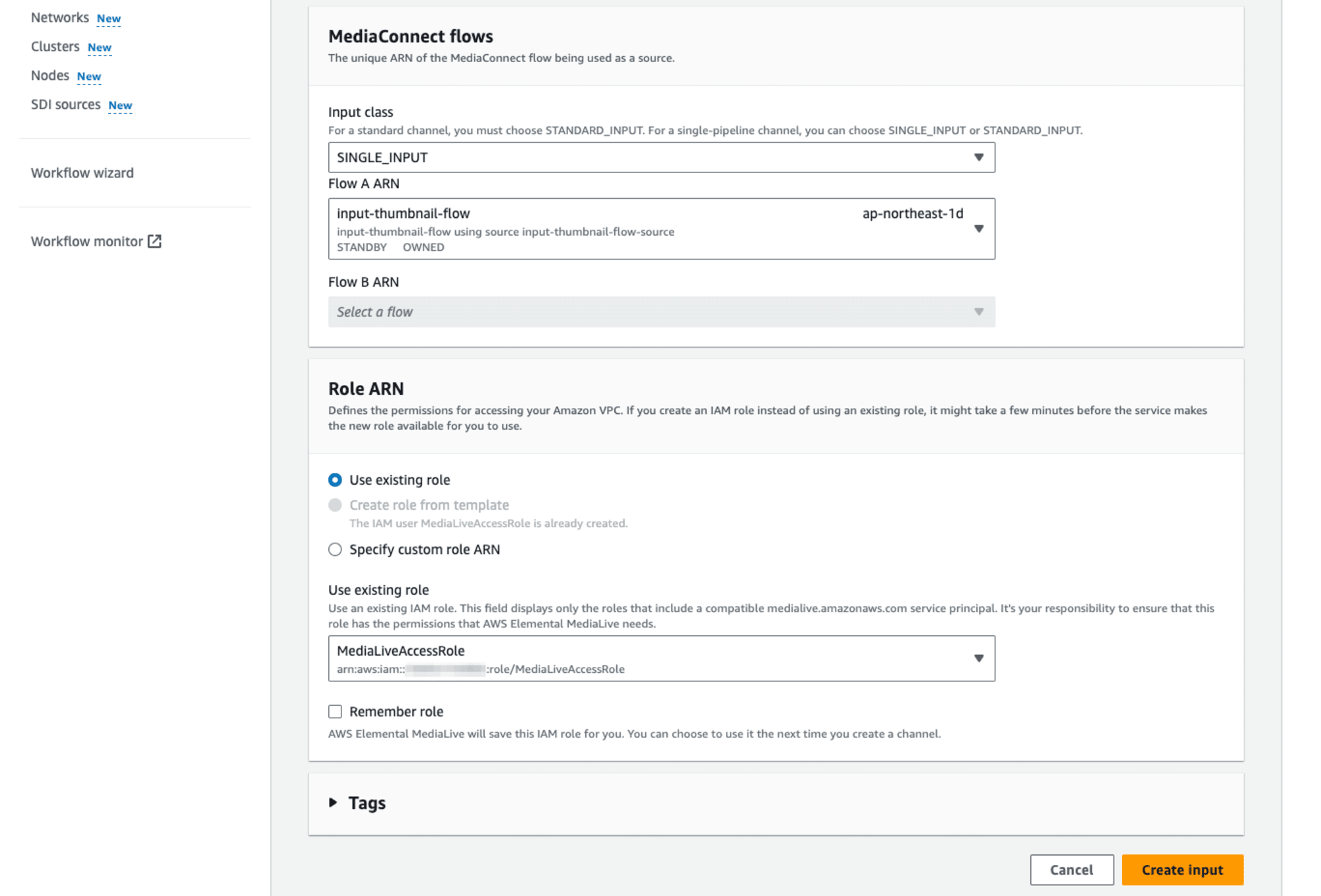Screen dimensions: 1321x896
Task: Click the ap-northeast-1d zone text
Action: tap(913, 213)
